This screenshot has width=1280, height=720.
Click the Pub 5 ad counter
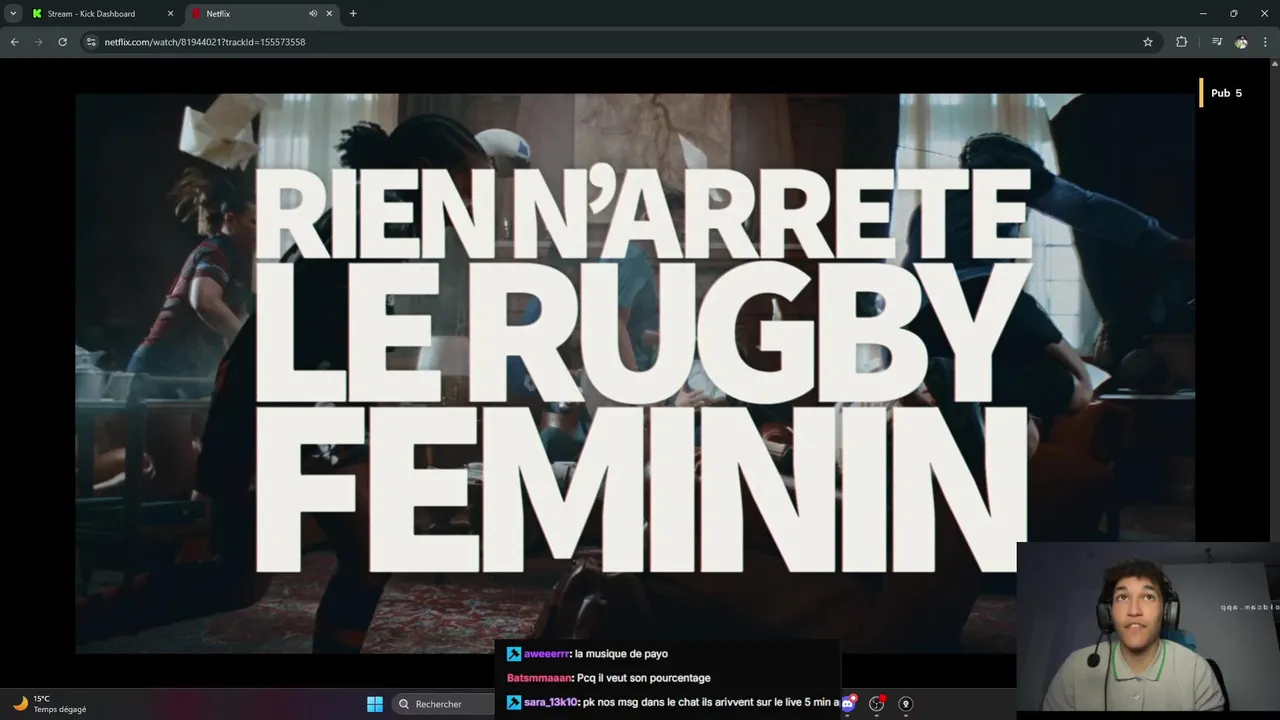[x=1222, y=93]
